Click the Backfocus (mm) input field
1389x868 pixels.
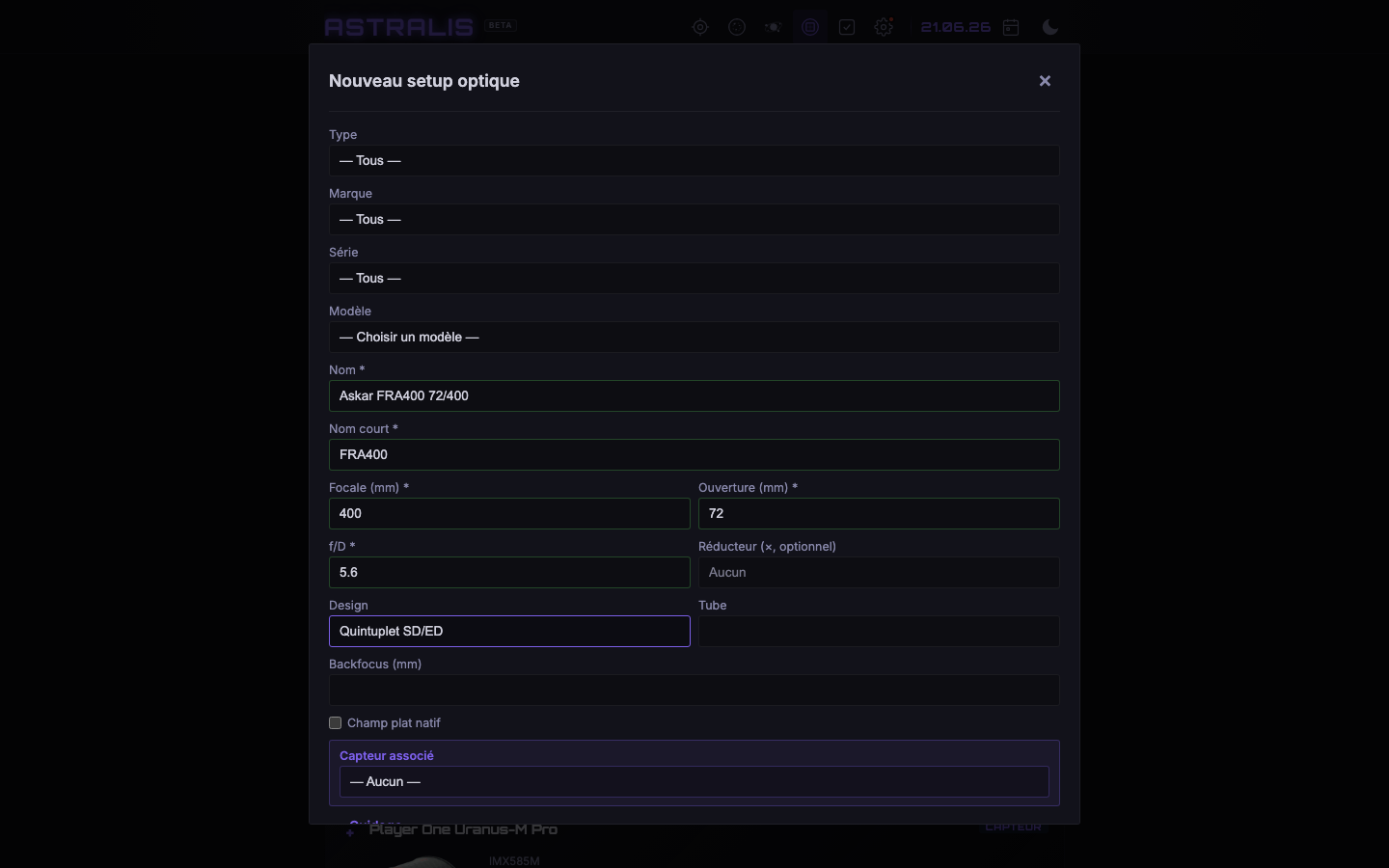pos(694,691)
